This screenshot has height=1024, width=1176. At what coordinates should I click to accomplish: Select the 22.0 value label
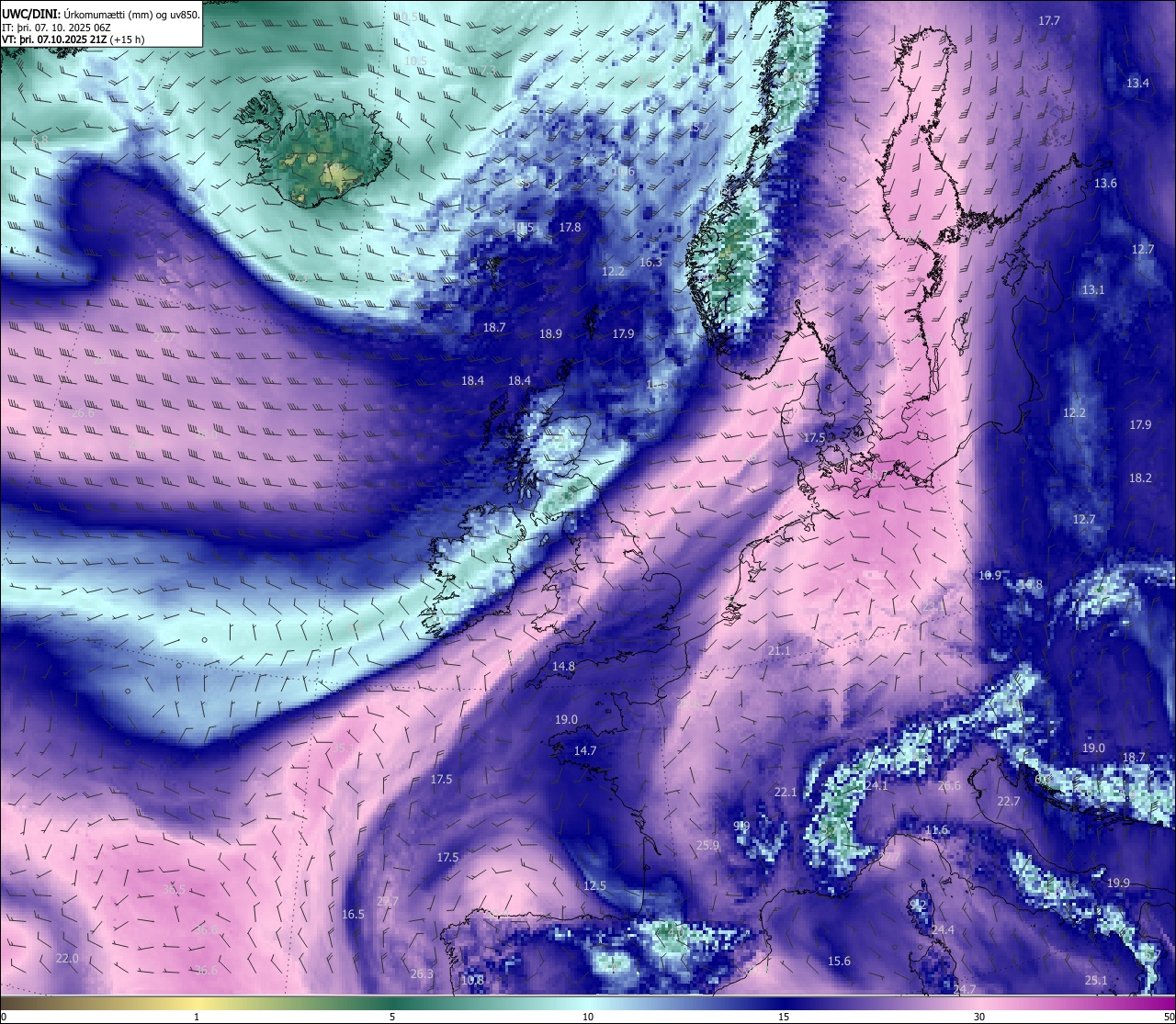pos(67,958)
